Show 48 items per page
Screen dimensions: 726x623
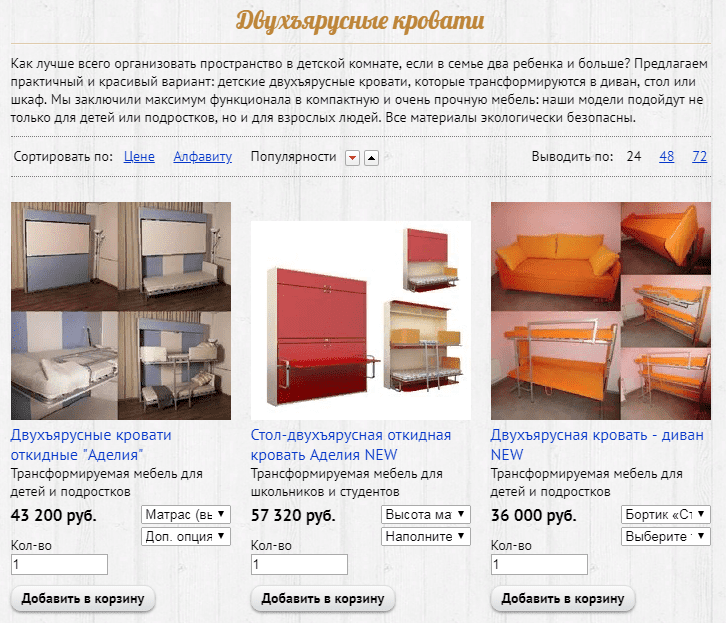(666, 156)
